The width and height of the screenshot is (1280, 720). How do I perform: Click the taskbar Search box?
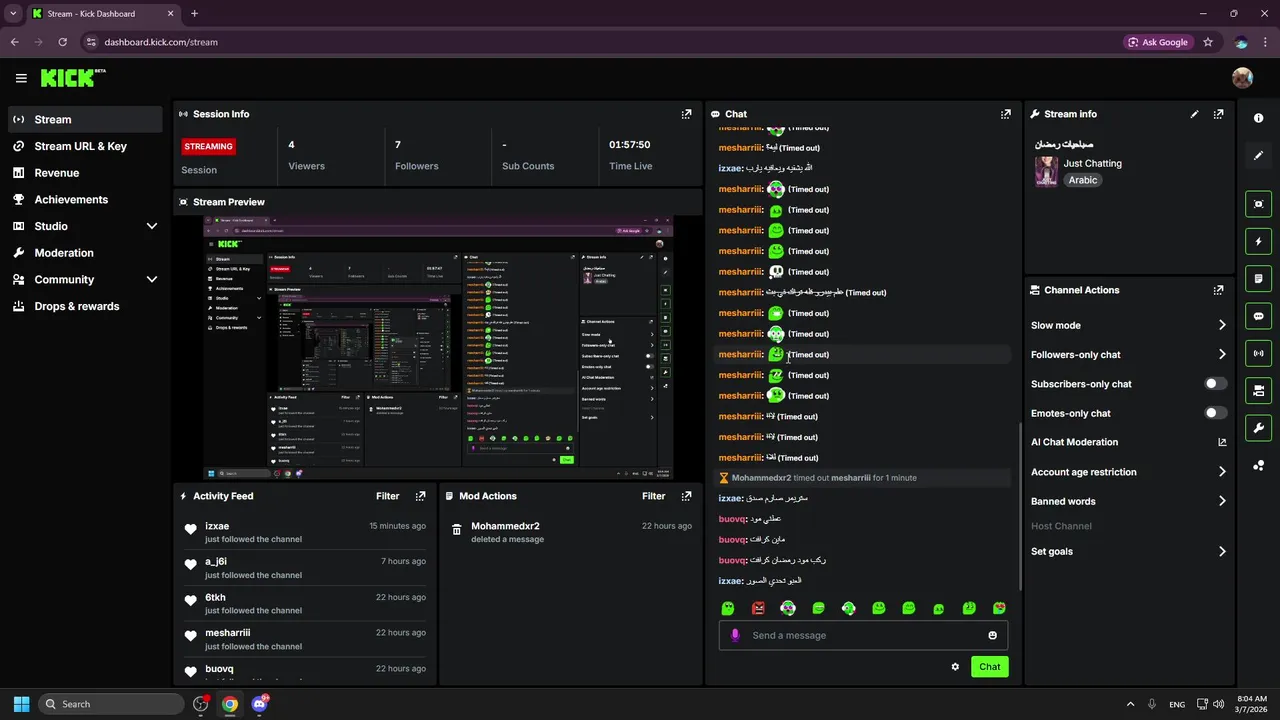point(111,704)
